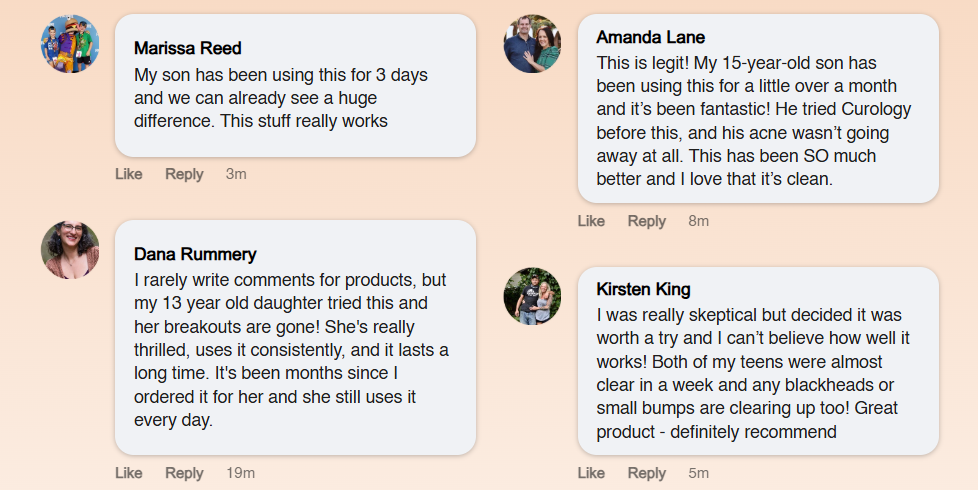Open Dana Rummery's profile name link
Image resolution: width=978 pixels, height=490 pixels.
[x=195, y=254]
